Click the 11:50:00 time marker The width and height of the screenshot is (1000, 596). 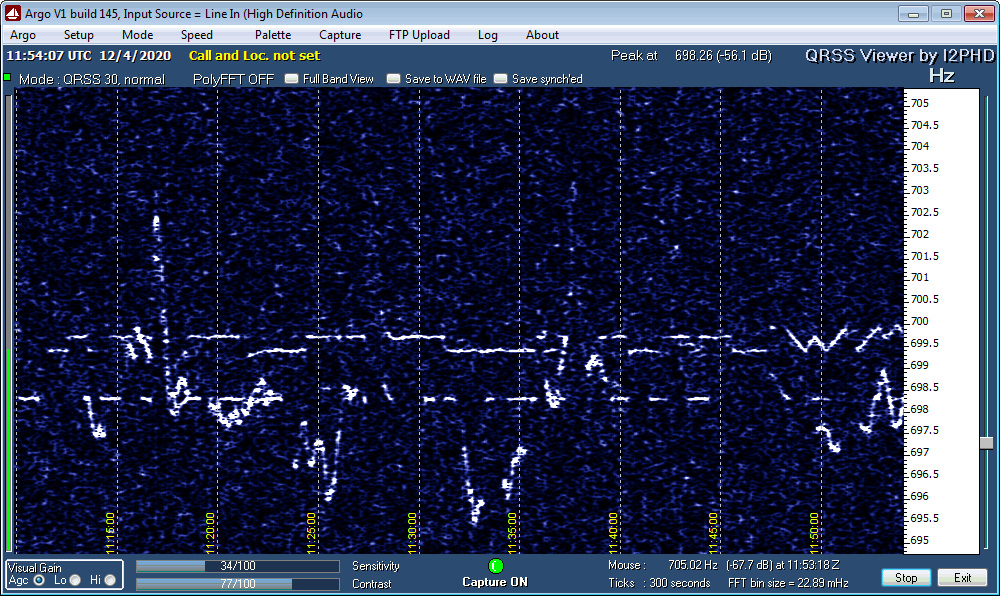tap(814, 533)
